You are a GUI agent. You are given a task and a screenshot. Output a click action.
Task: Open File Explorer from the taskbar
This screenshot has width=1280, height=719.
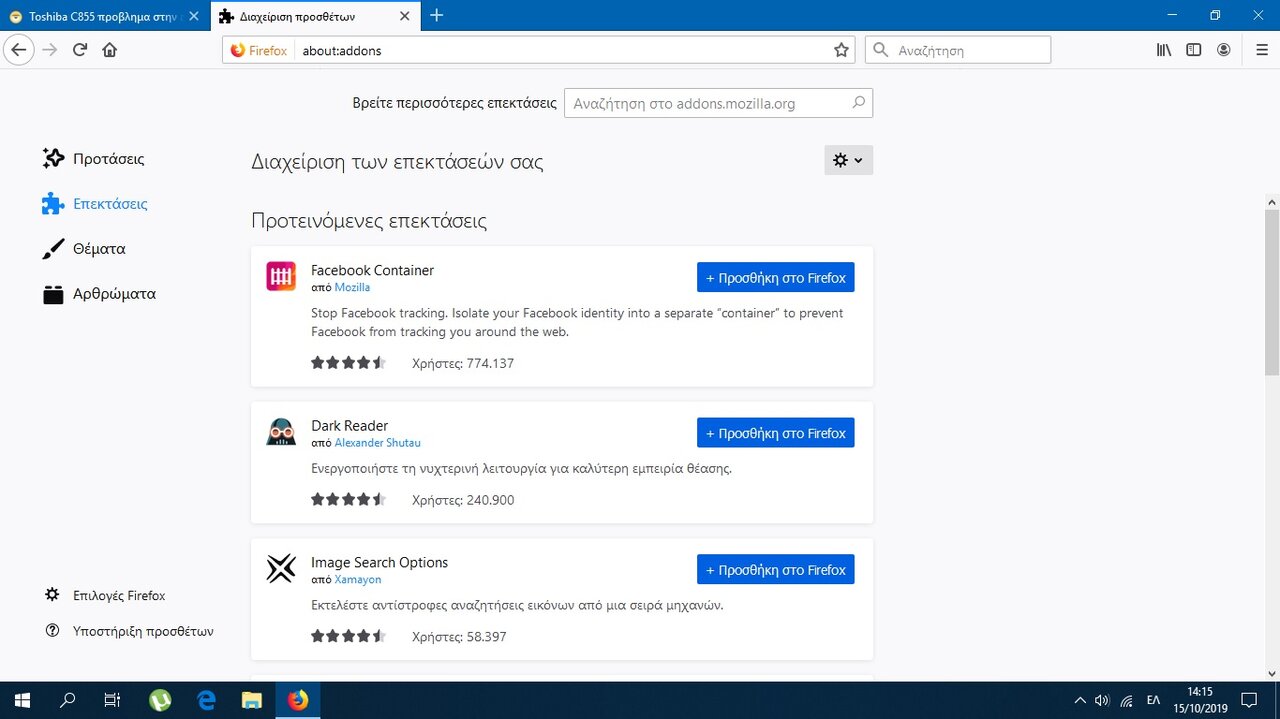pos(252,700)
